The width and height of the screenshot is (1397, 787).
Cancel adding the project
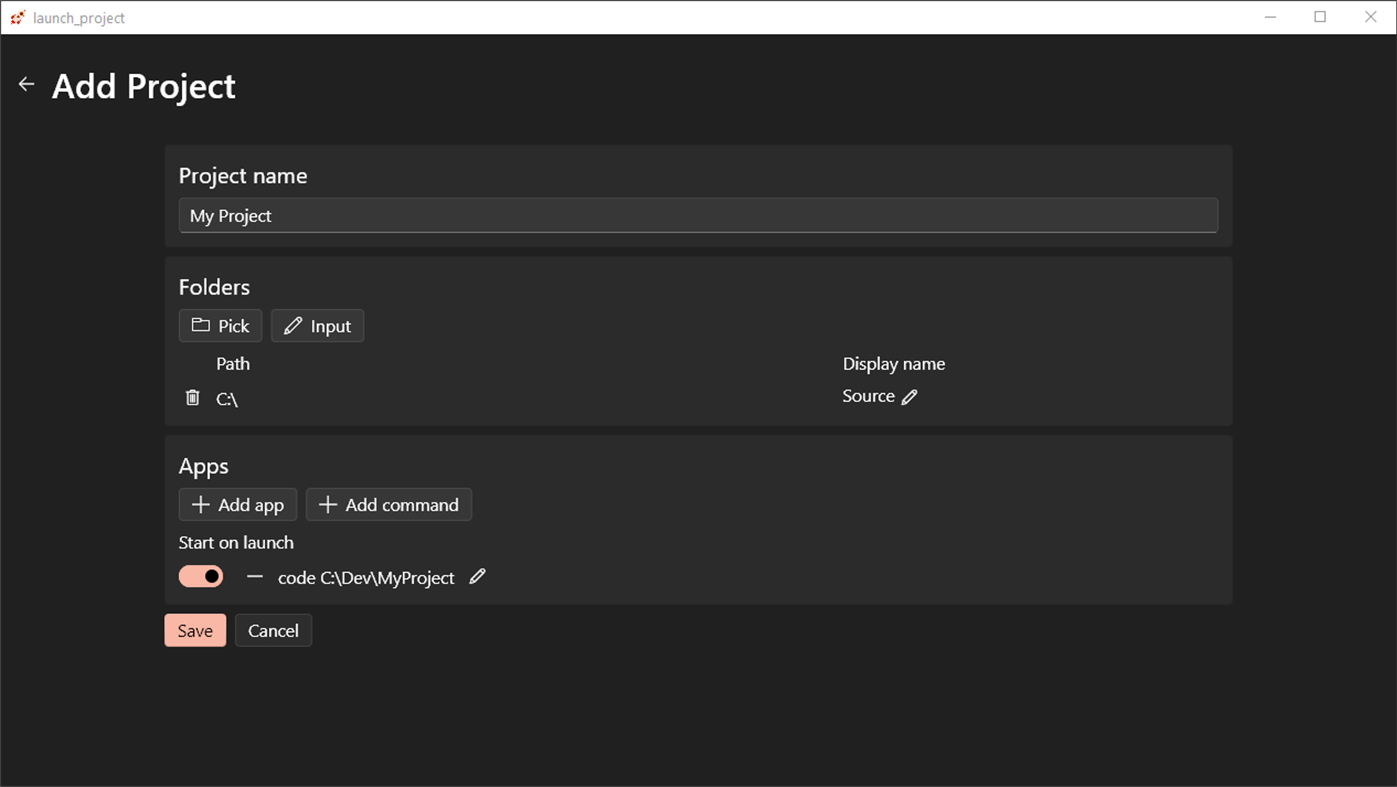tap(273, 631)
